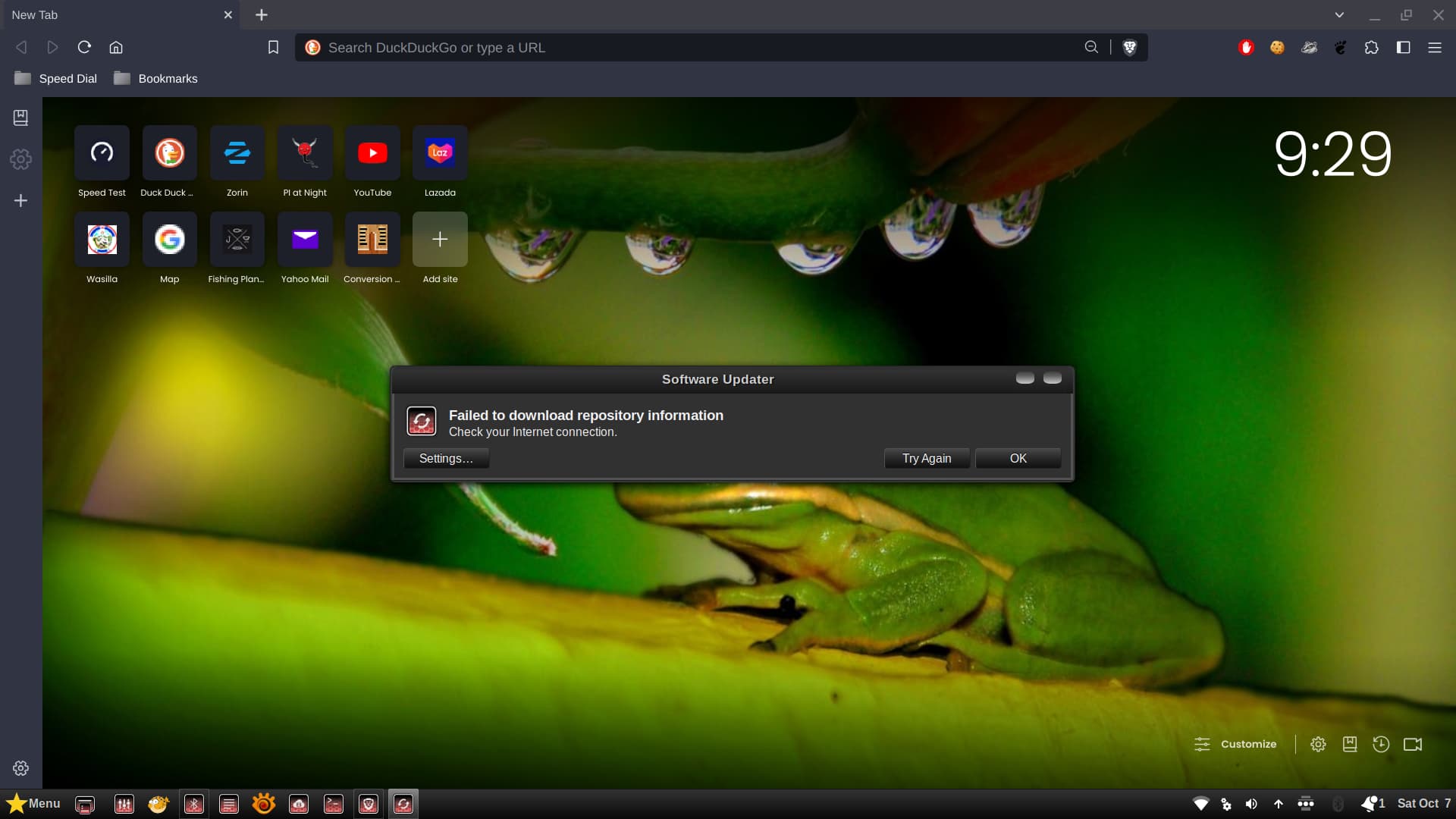Open the Wi-Fi network tray icon
Viewport: 1456px width, 819px height.
[x=1200, y=804]
